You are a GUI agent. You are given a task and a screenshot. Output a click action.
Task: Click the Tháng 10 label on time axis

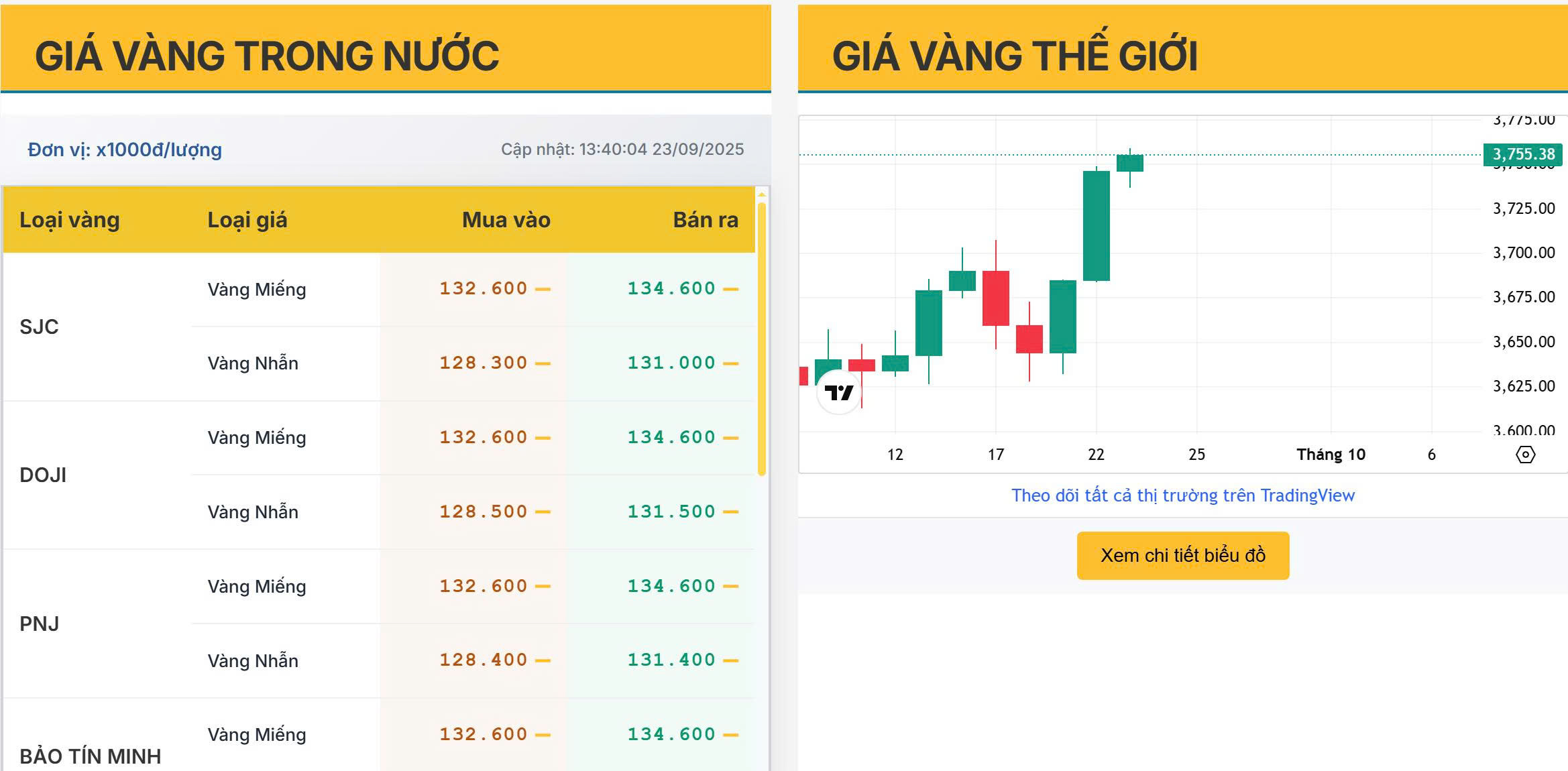coord(1331,455)
